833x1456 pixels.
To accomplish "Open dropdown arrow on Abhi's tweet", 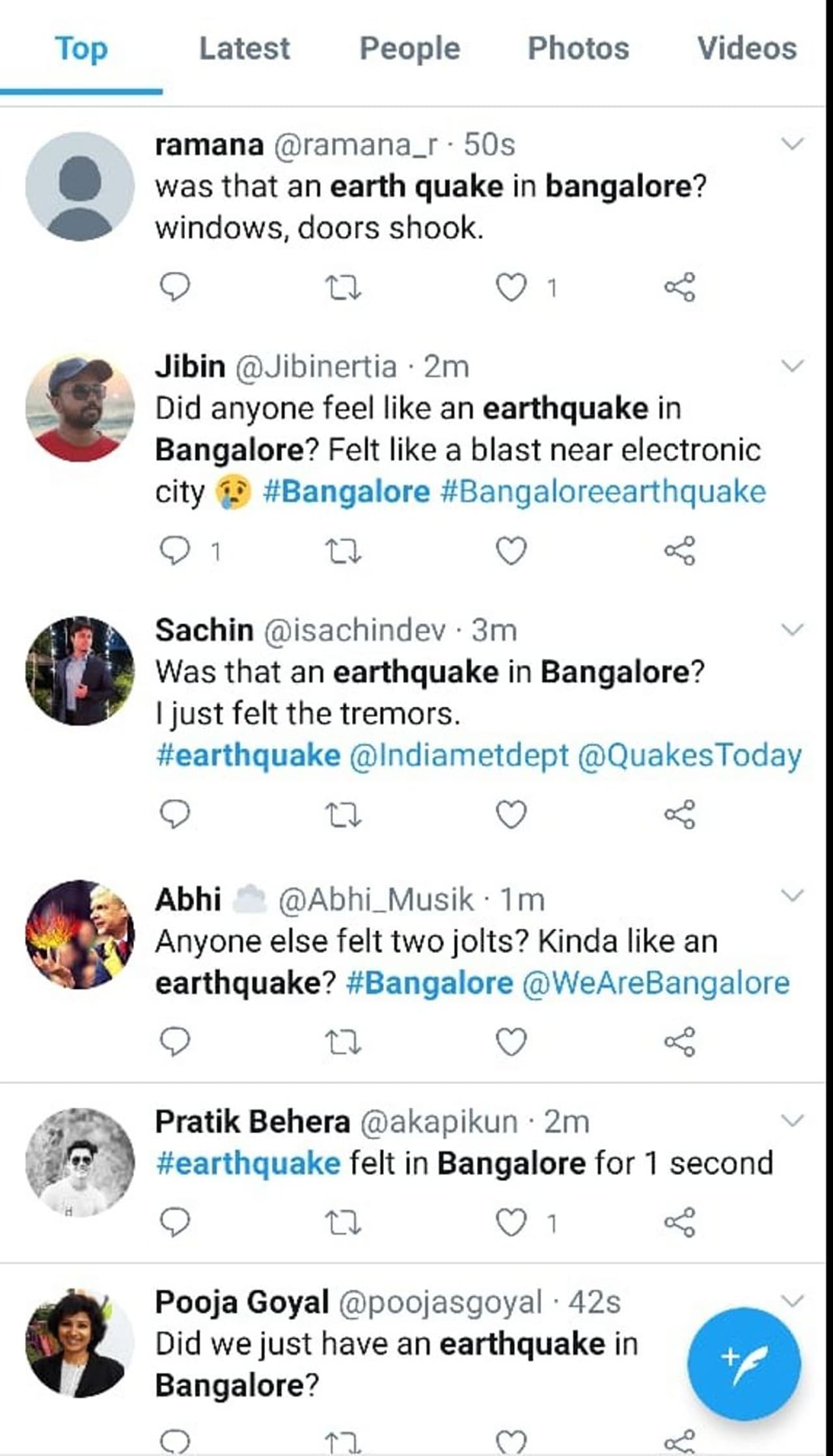I will click(792, 895).
